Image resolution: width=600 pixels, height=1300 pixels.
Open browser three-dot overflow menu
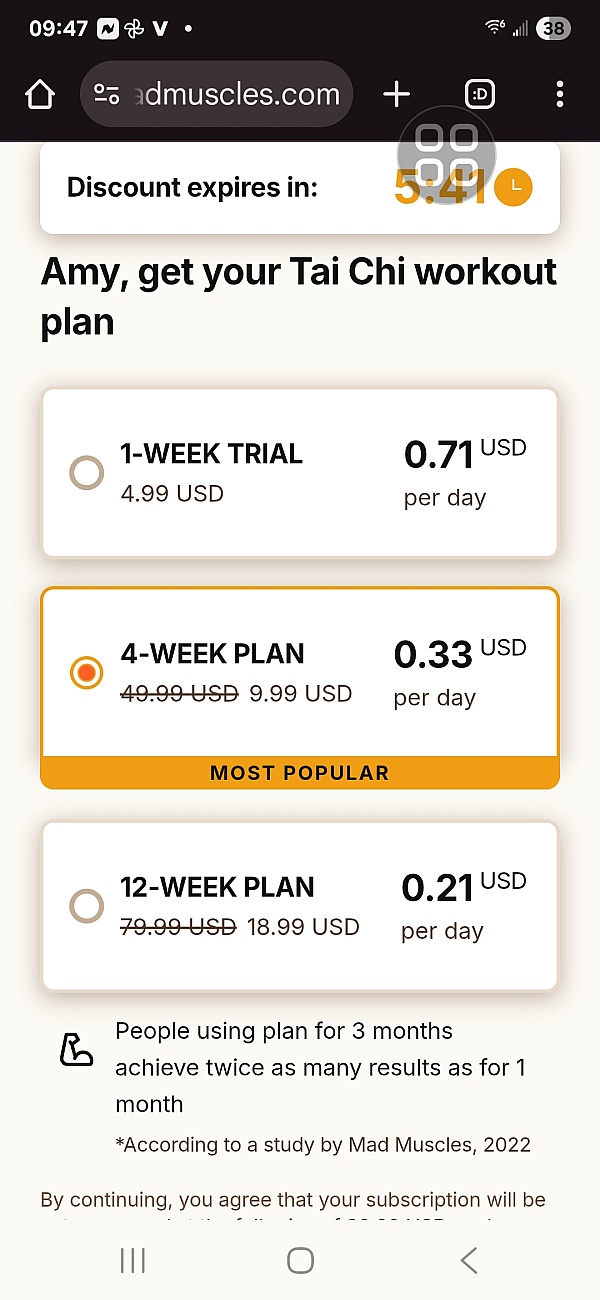click(559, 95)
